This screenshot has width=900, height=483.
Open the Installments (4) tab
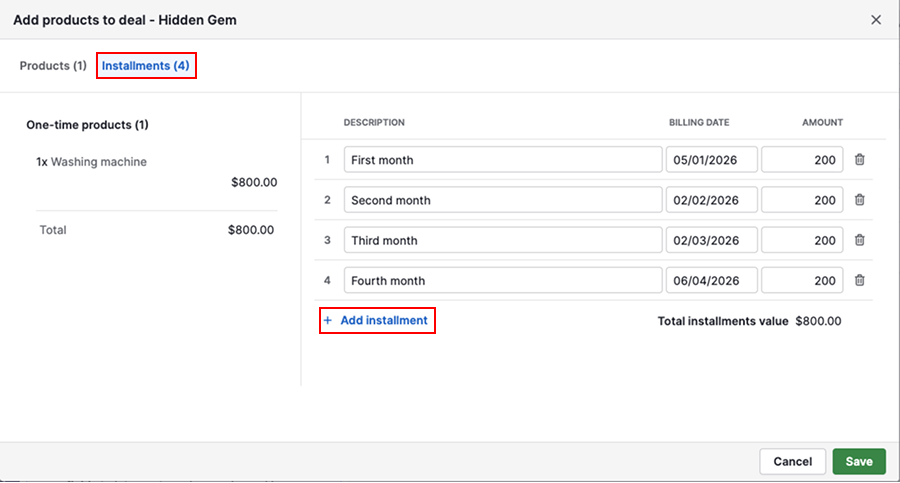coord(146,66)
